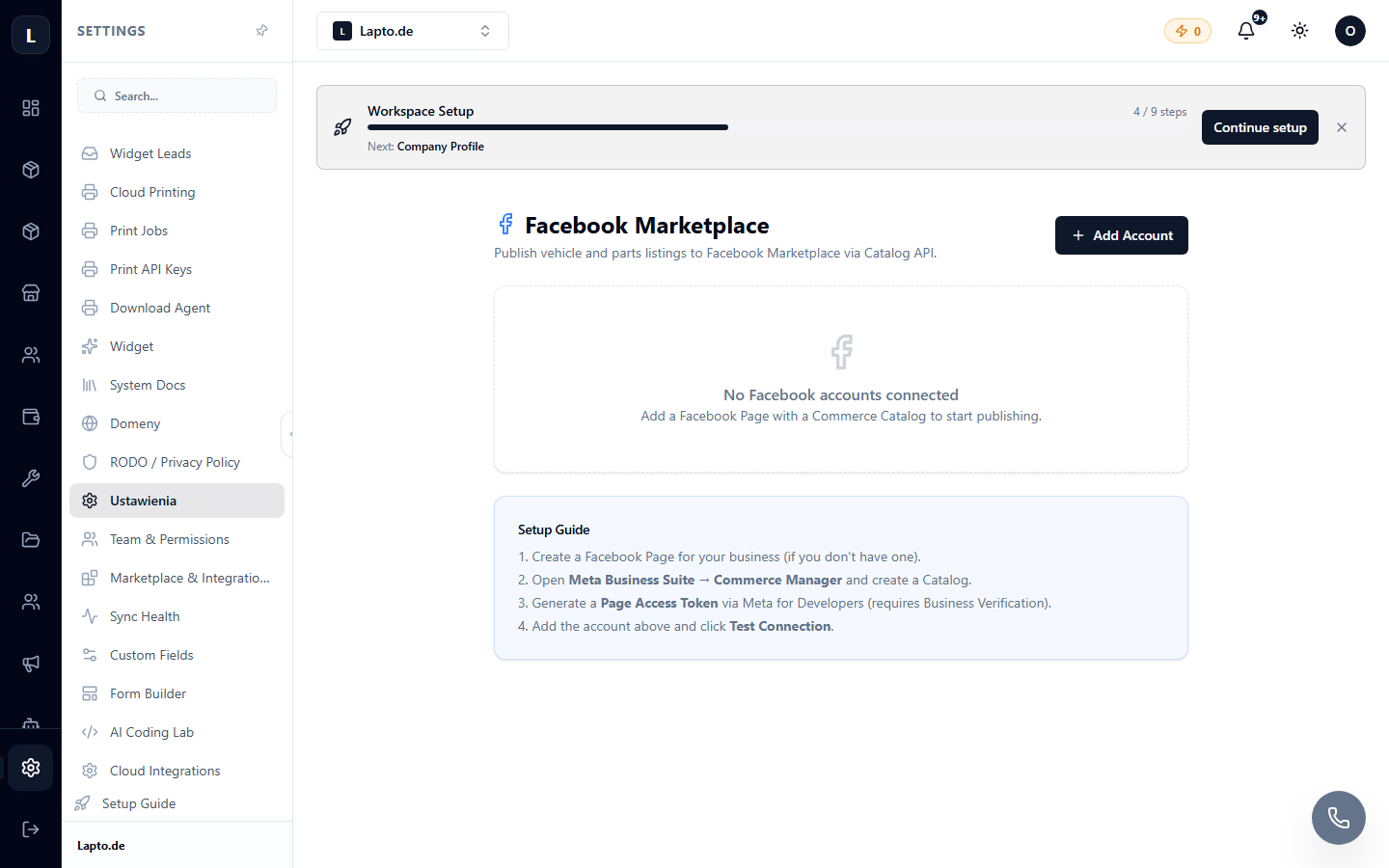Click the '4 / 9 steps' counter

point(1160,112)
